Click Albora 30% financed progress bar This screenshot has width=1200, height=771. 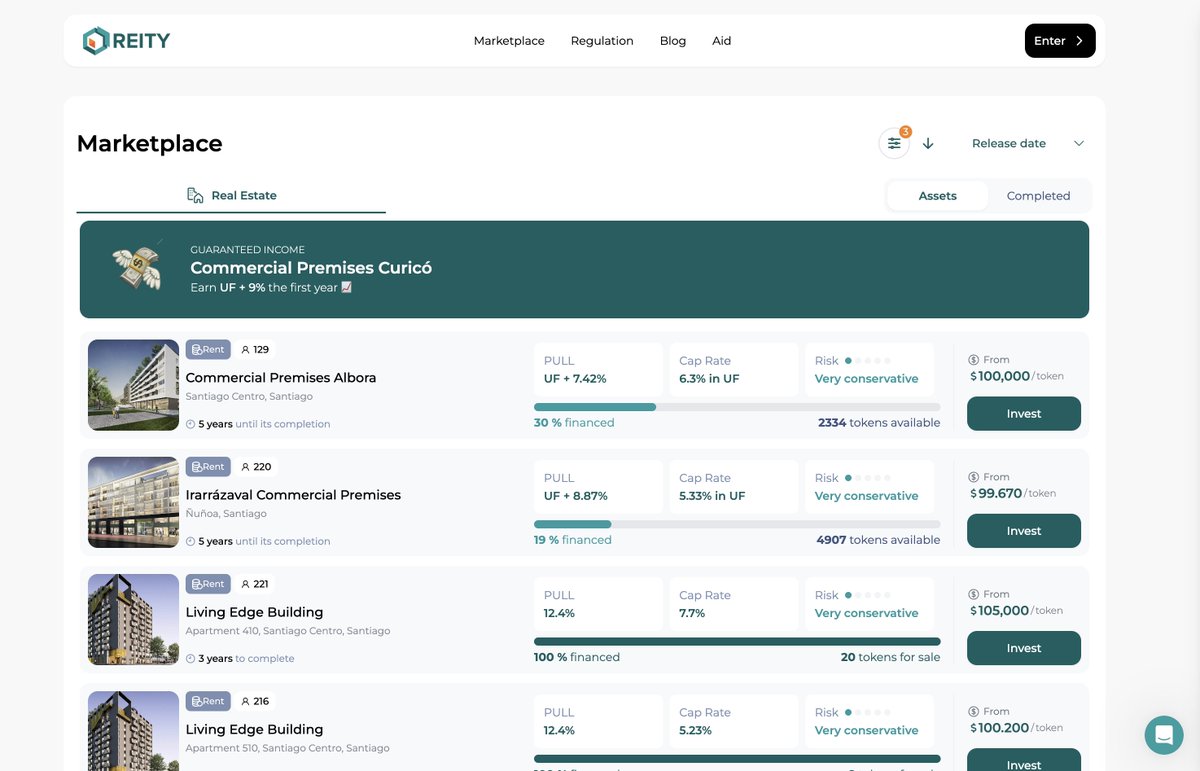[737, 407]
